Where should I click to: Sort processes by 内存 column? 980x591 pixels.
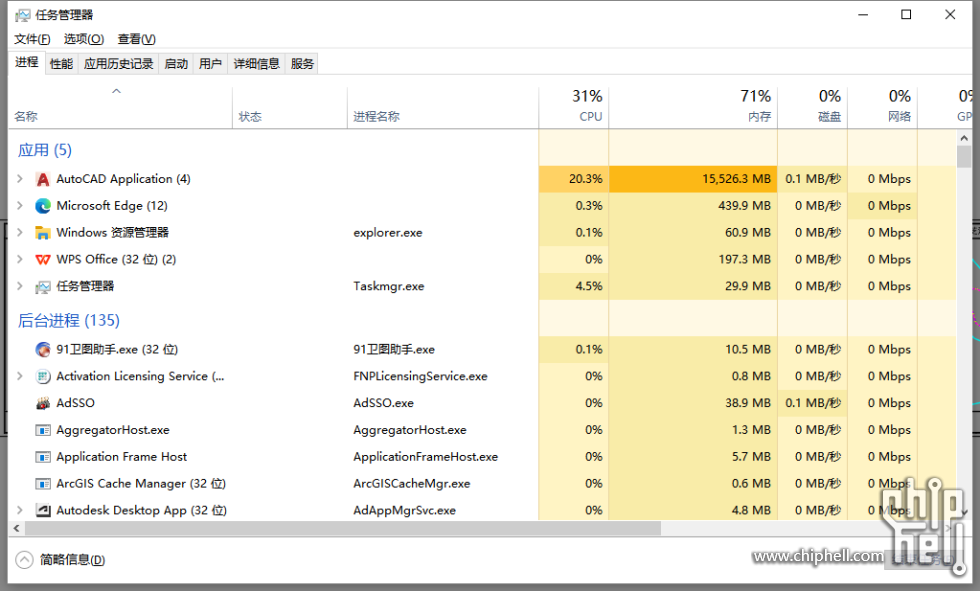[693, 107]
